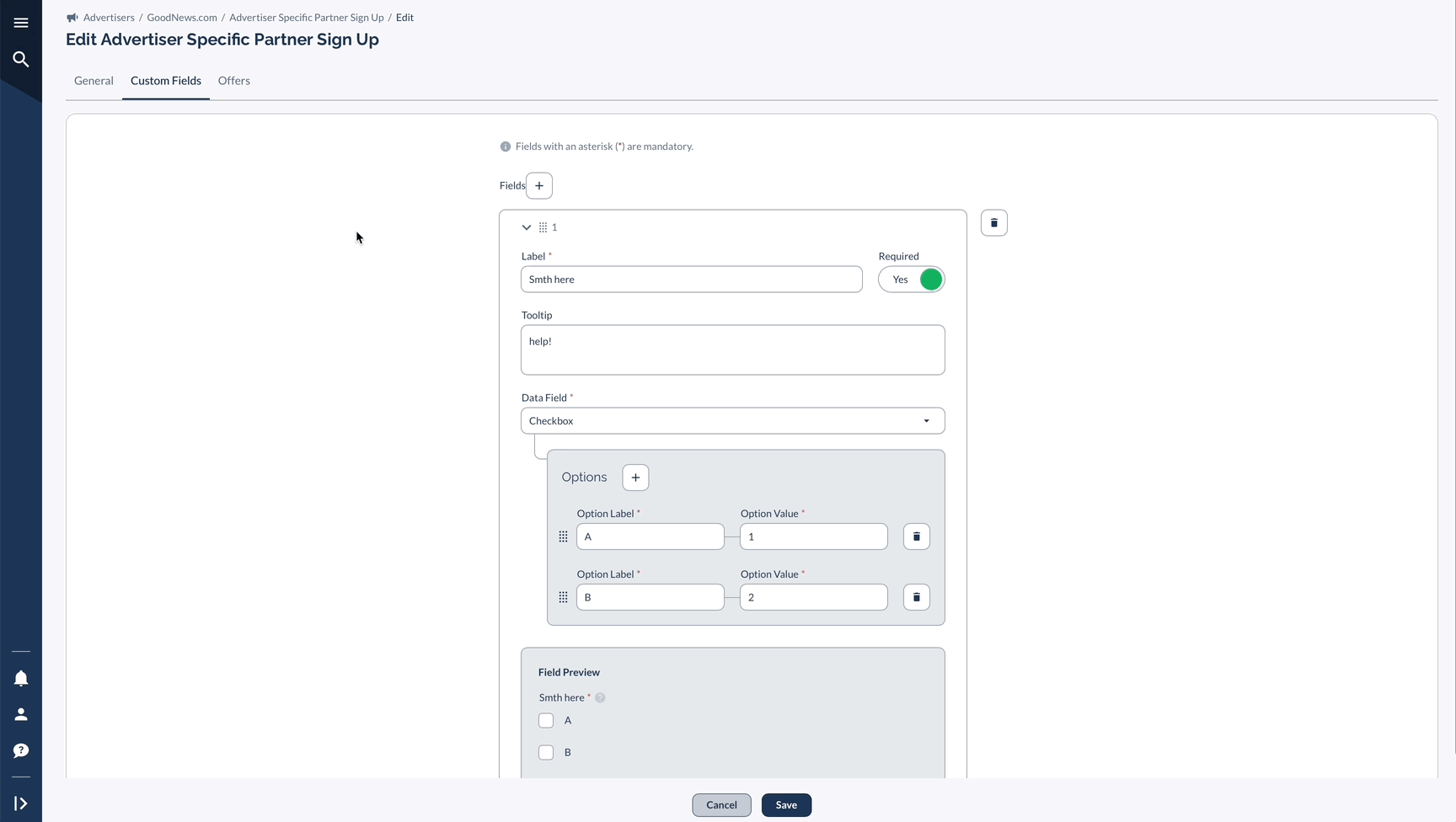Viewport: 1456px width, 822px height.
Task: Edit Option Label field containing A
Action: click(650, 536)
